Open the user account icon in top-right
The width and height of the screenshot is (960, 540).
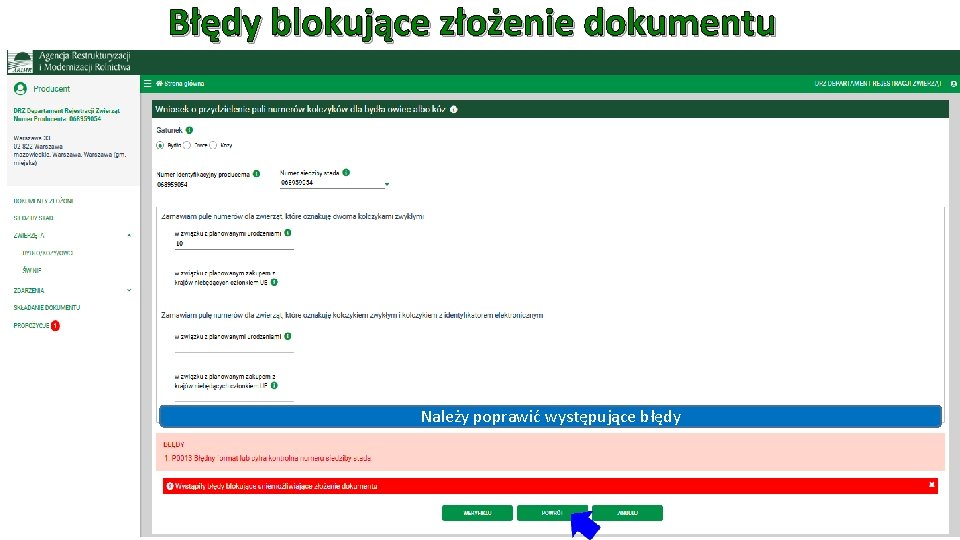click(953, 84)
